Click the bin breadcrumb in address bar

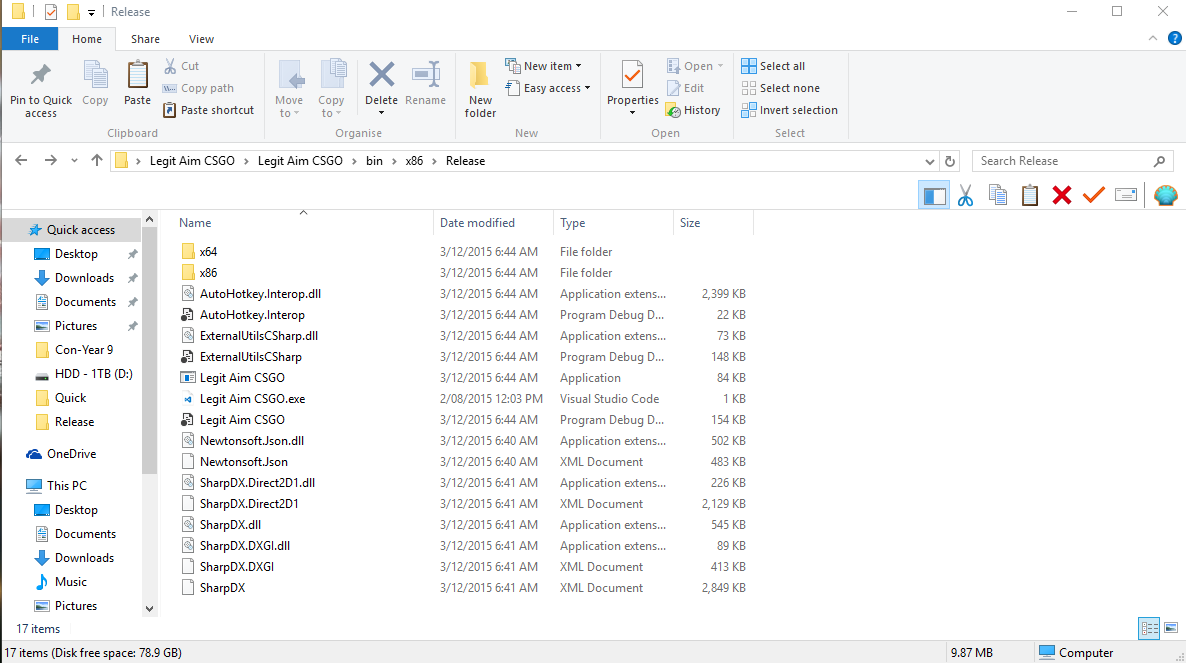pos(374,161)
